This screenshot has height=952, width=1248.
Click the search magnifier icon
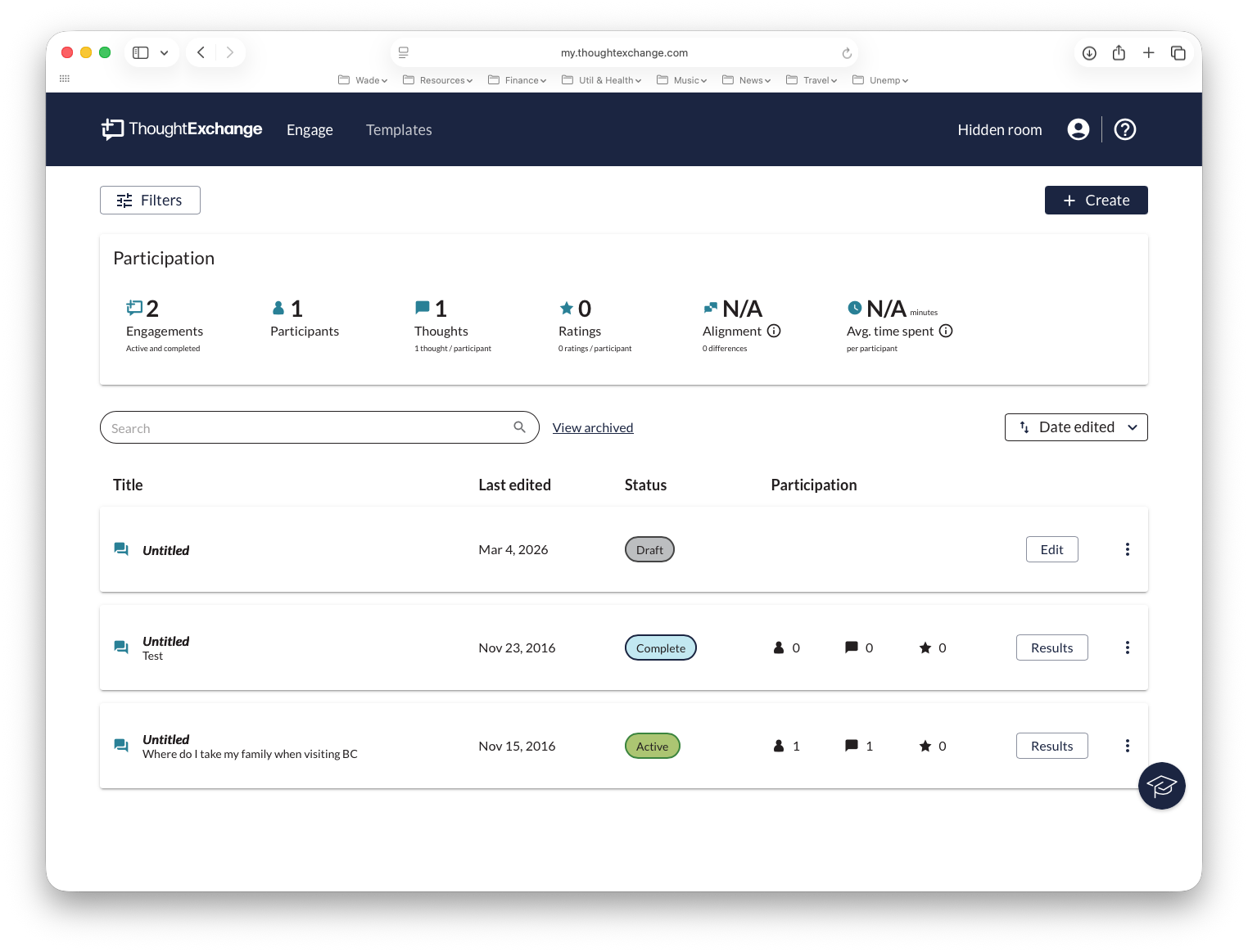pos(519,427)
